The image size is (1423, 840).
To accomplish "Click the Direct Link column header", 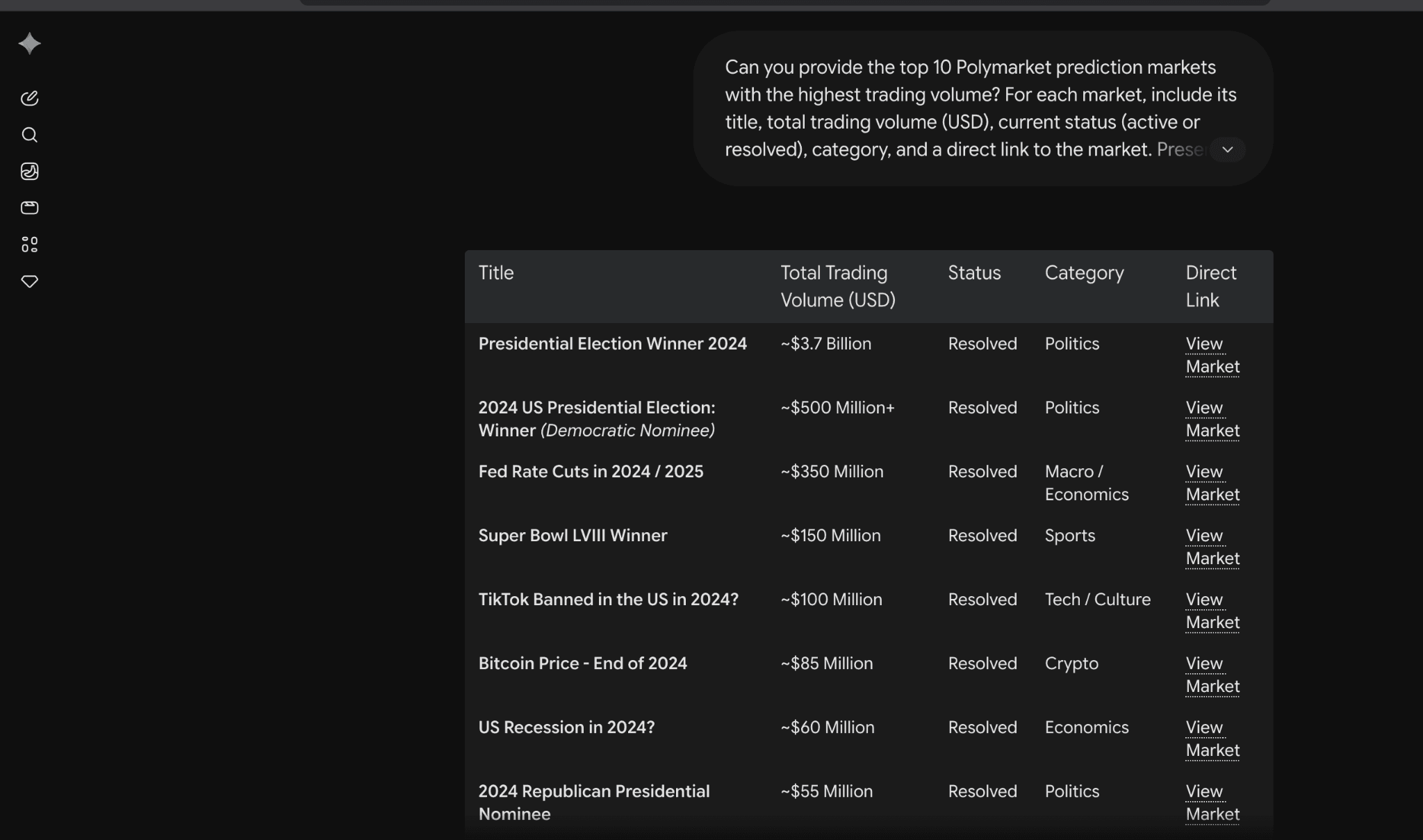I will 1211,286.
